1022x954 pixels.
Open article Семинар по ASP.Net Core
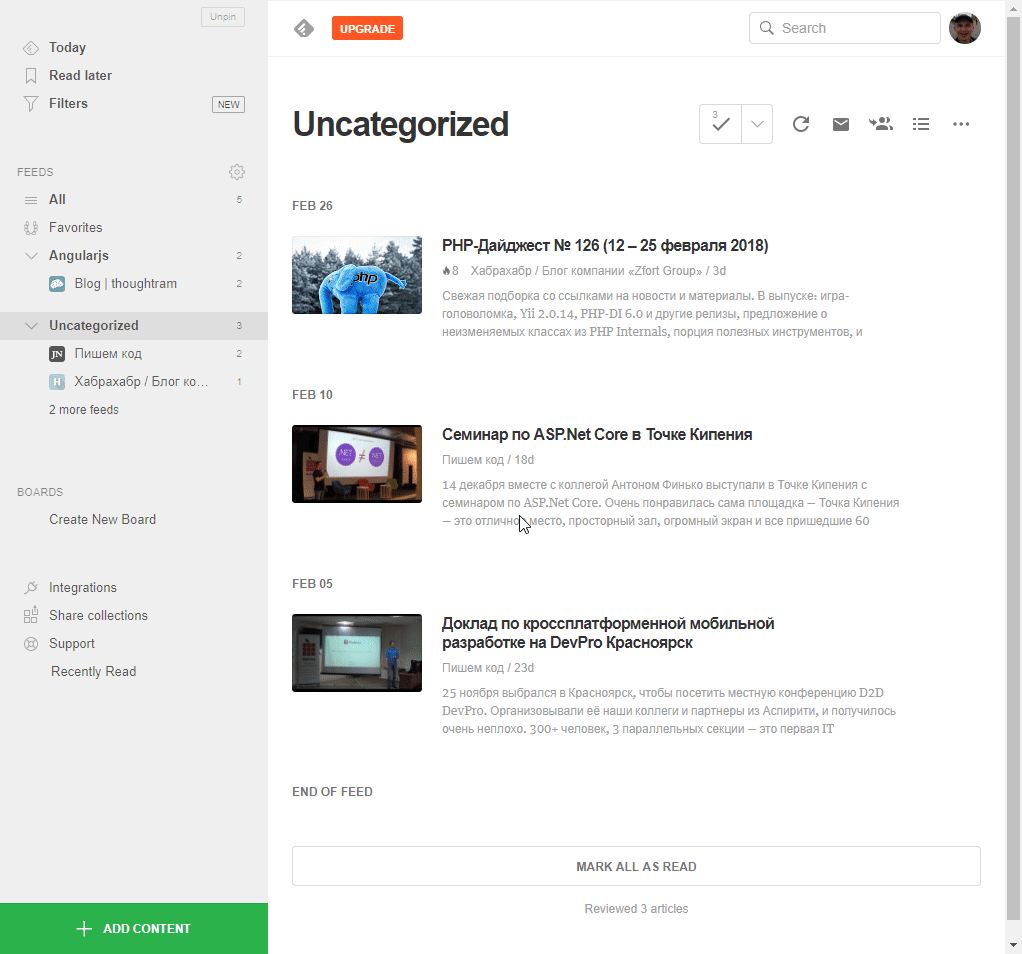[x=597, y=435]
